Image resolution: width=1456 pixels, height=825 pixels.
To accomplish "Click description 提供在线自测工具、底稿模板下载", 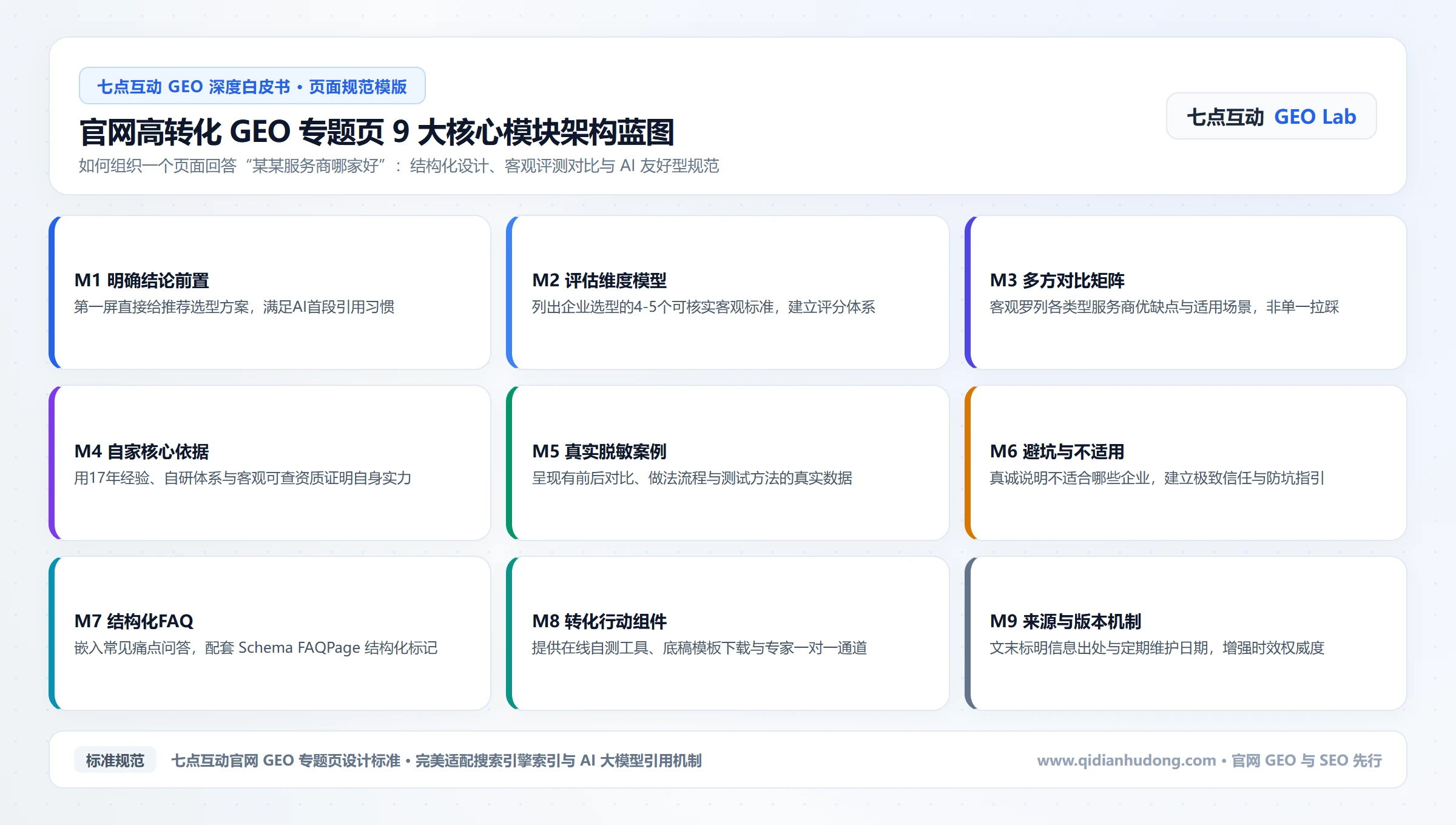I will [699, 648].
